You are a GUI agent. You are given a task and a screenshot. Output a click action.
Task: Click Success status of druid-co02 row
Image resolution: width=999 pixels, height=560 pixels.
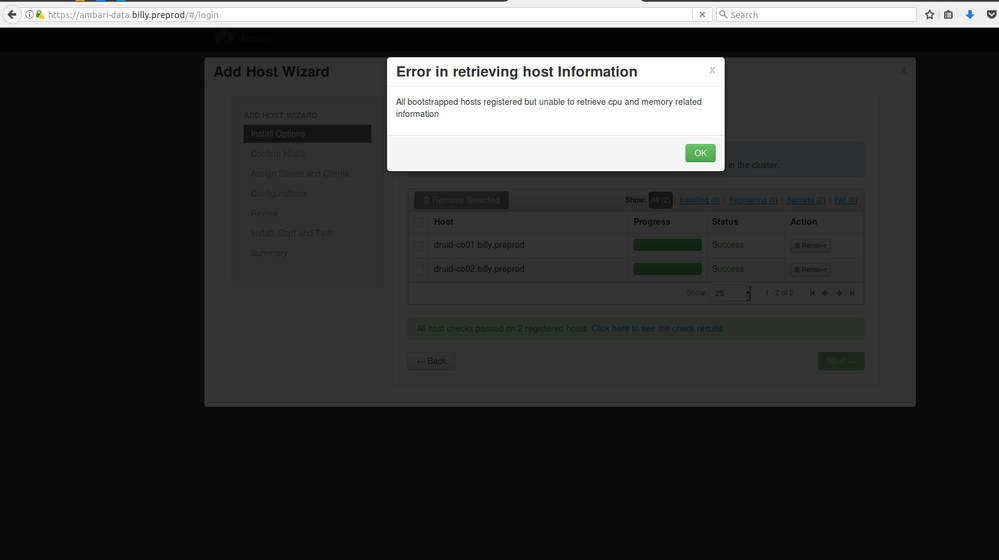728,269
